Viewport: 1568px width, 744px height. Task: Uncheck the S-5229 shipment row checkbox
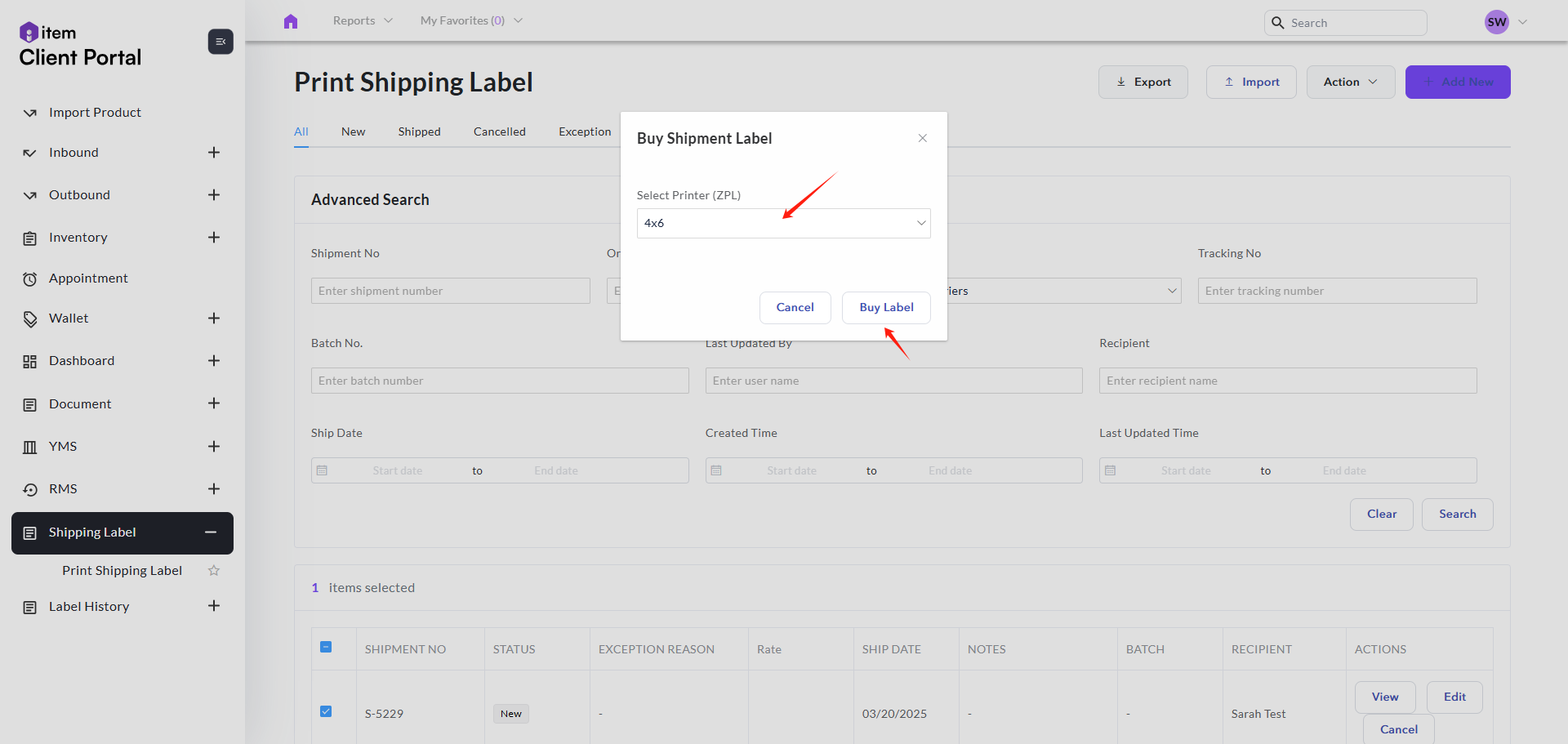click(326, 711)
